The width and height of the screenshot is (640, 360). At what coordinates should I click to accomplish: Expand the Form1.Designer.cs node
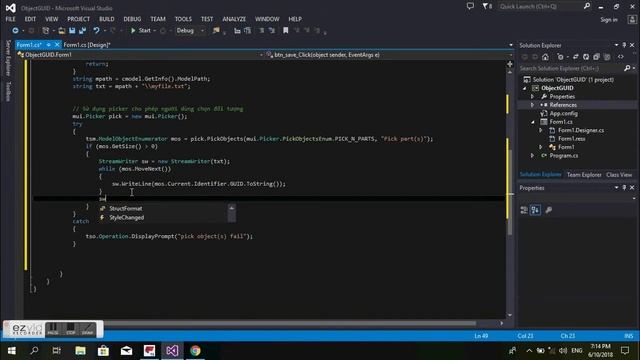[541, 131]
